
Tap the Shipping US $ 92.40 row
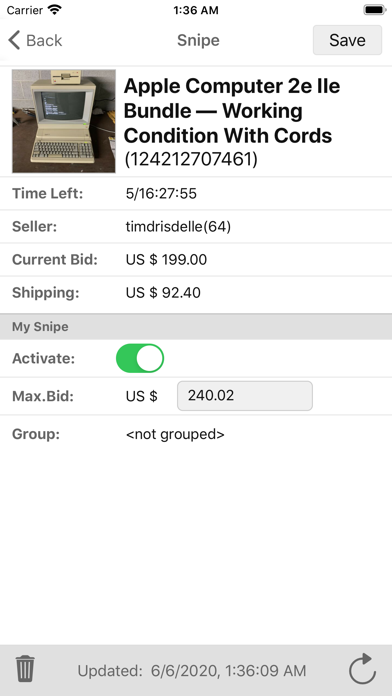pyautogui.click(x=196, y=293)
